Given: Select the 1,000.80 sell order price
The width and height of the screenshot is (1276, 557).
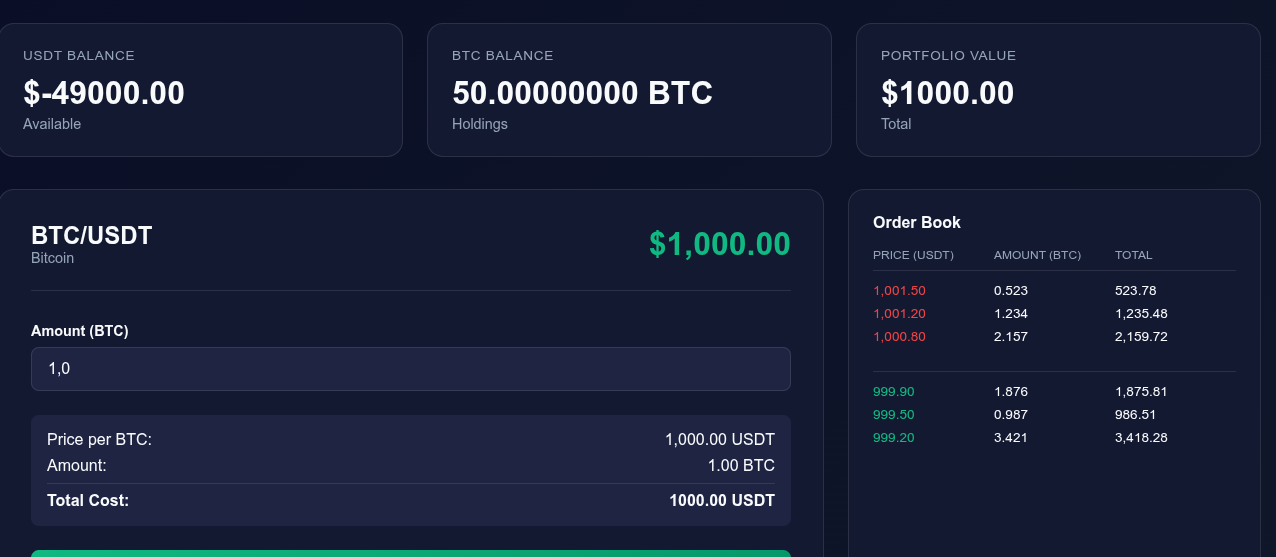Looking at the screenshot, I should click(x=899, y=337).
